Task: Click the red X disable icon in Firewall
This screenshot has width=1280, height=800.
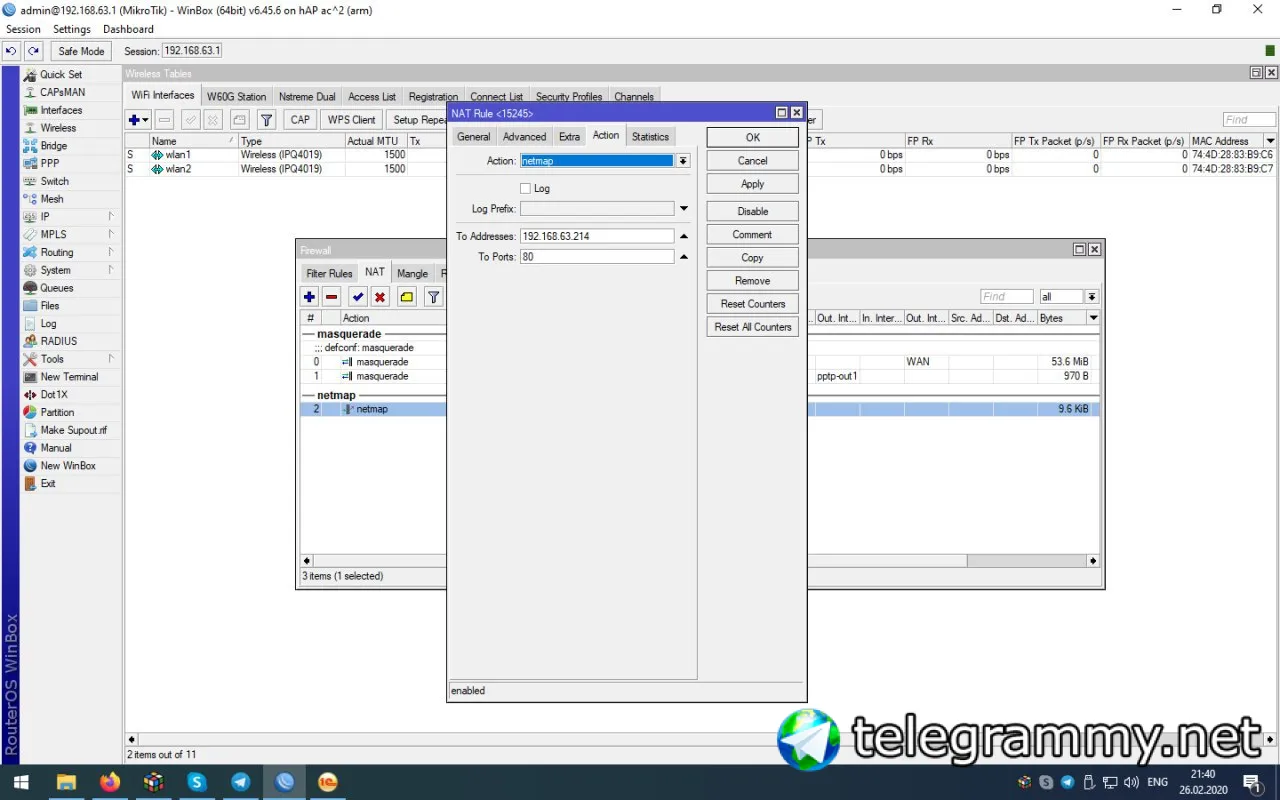Action: (x=380, y=297)
